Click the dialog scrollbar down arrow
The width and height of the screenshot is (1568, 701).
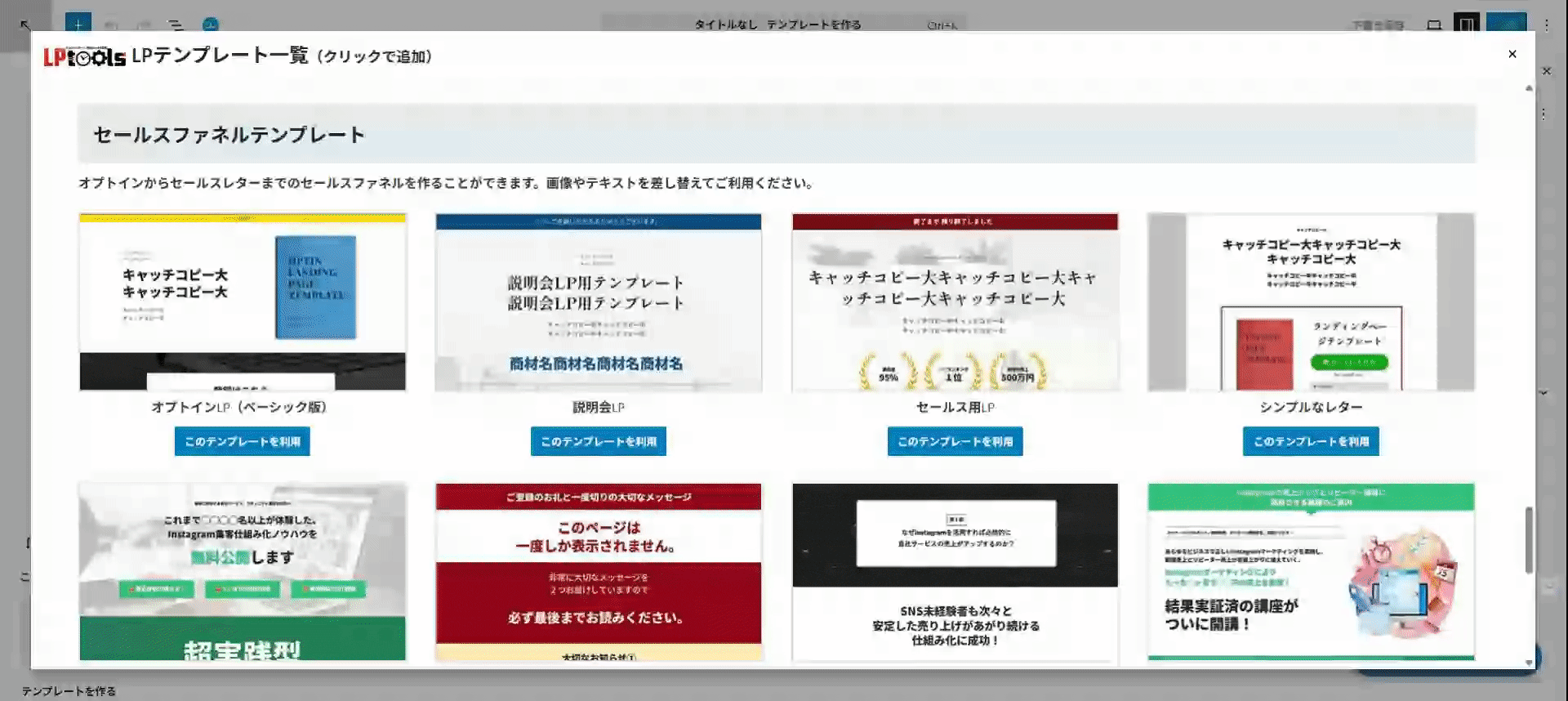[1529, 663]
